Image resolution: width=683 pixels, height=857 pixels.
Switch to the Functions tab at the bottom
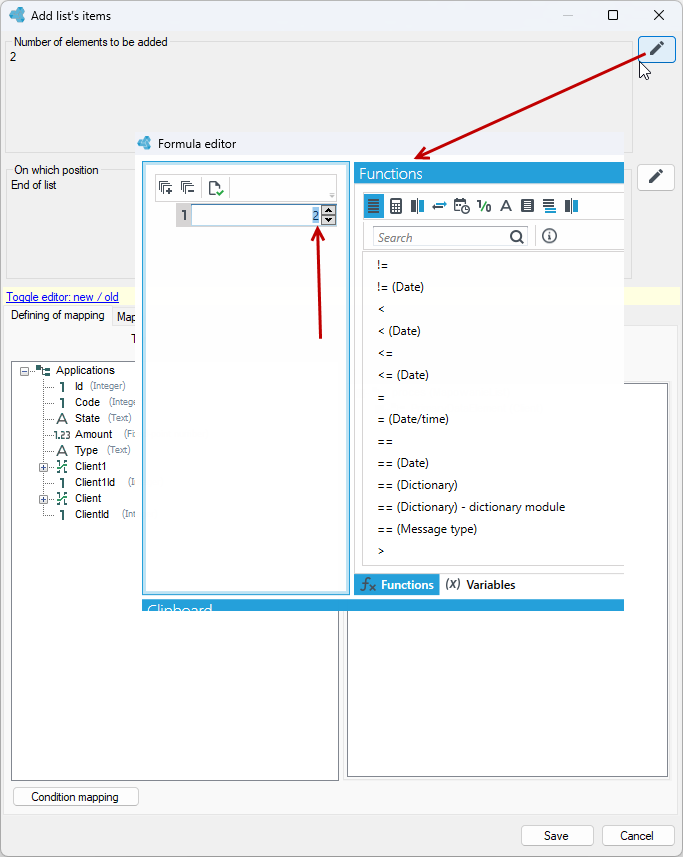click(x=397, y=585)
